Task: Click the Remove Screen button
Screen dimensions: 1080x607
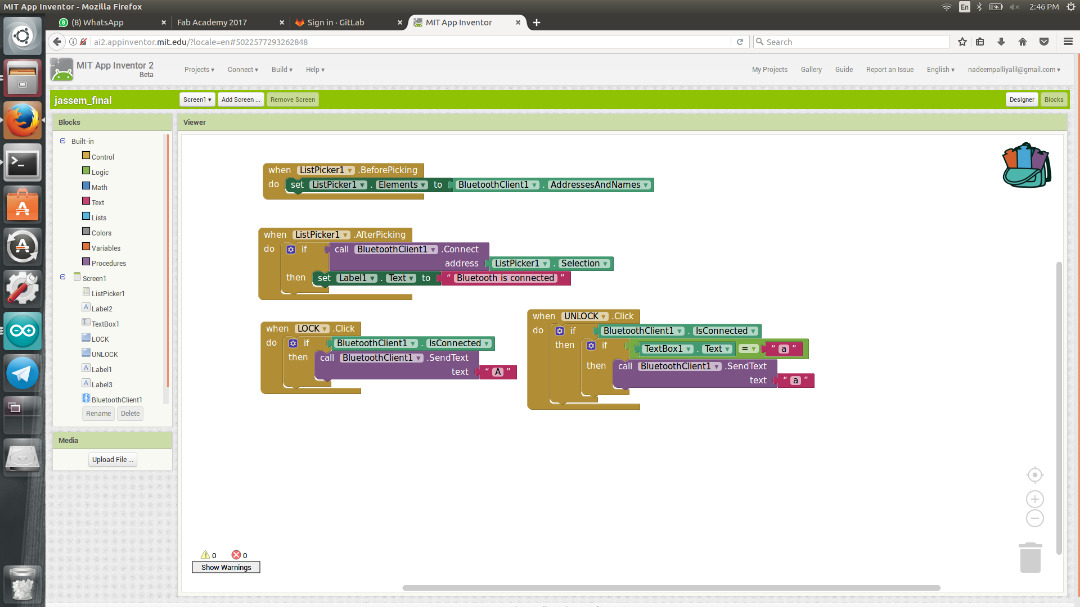Action: click(x=293, y=99)
